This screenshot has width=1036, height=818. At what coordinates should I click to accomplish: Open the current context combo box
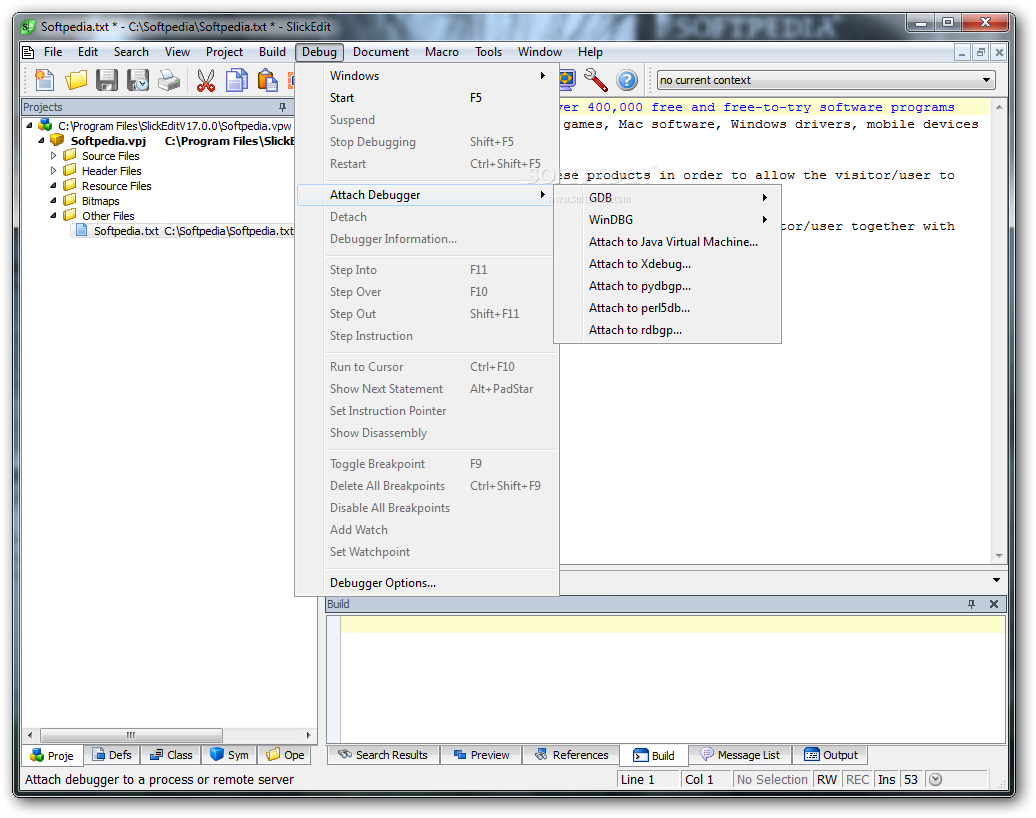coord(825,80)
